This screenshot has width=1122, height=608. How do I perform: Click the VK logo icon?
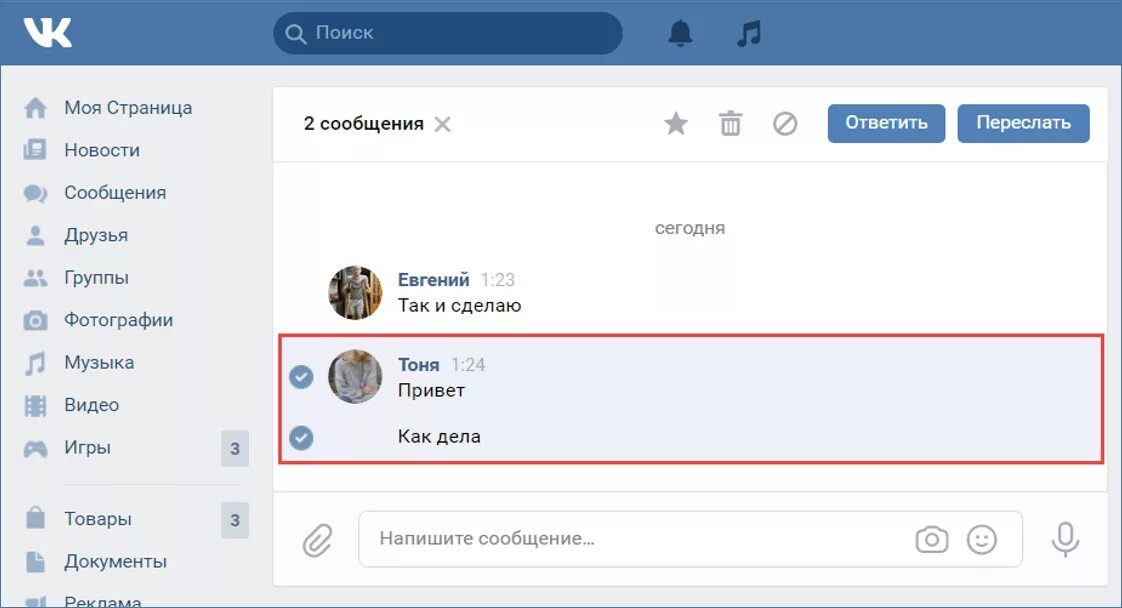tap(48, 32)
